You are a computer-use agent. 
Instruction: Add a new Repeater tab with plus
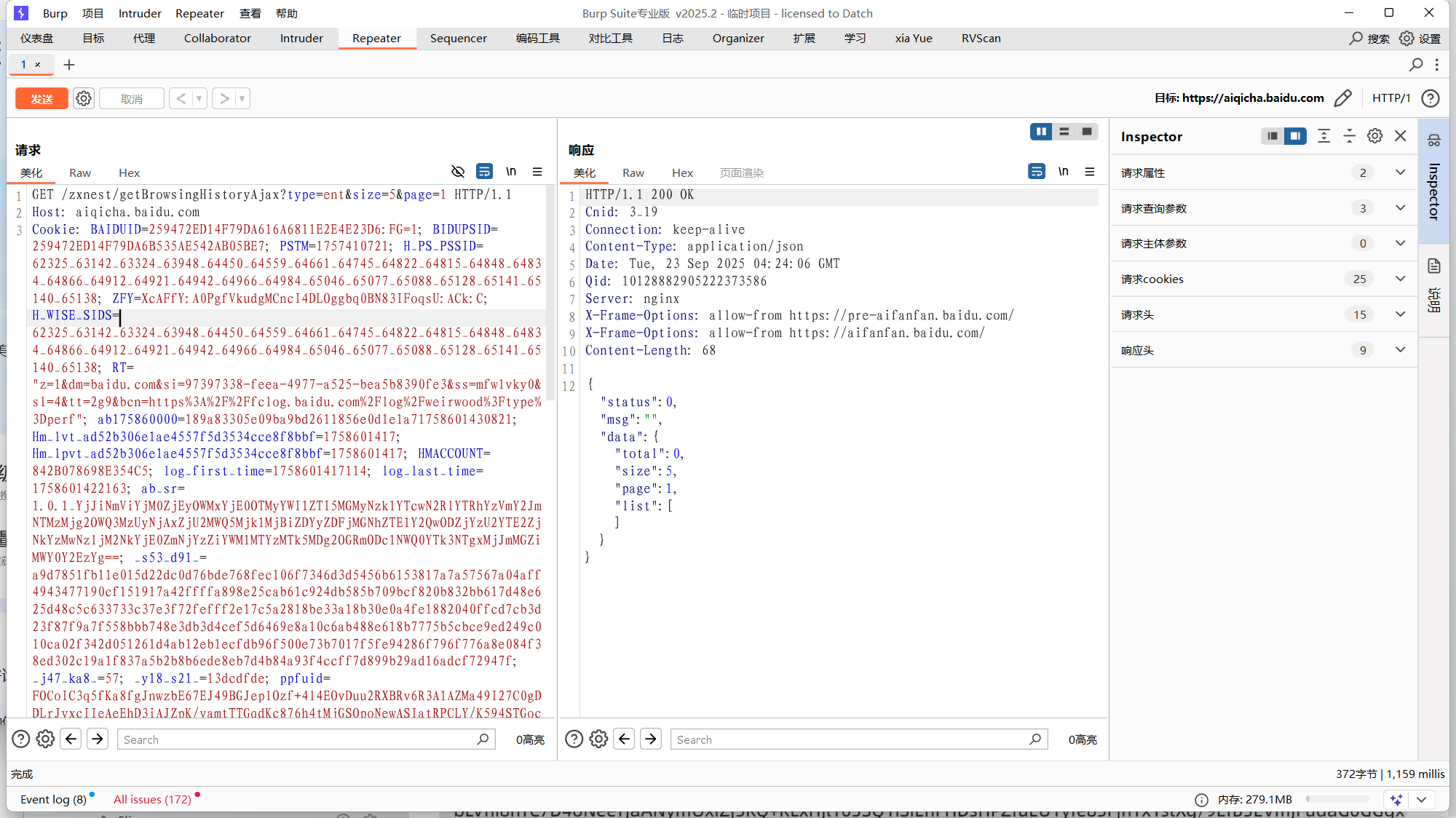pyautogui.click(x=69, y=65)
